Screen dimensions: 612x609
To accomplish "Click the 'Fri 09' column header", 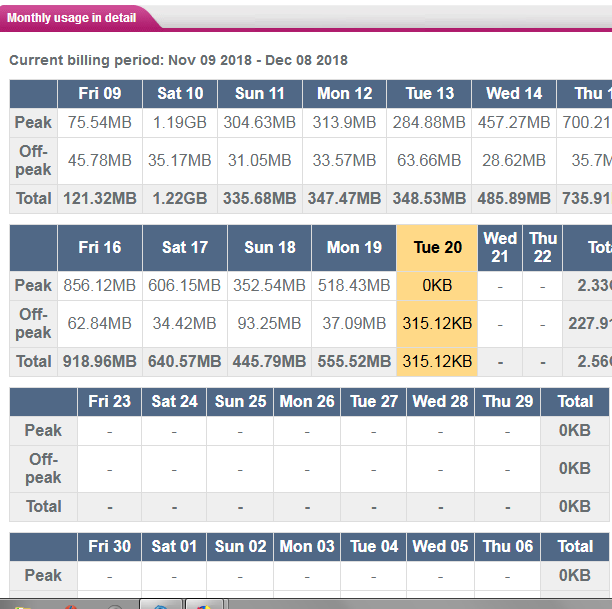I will (x=99, y=94).
